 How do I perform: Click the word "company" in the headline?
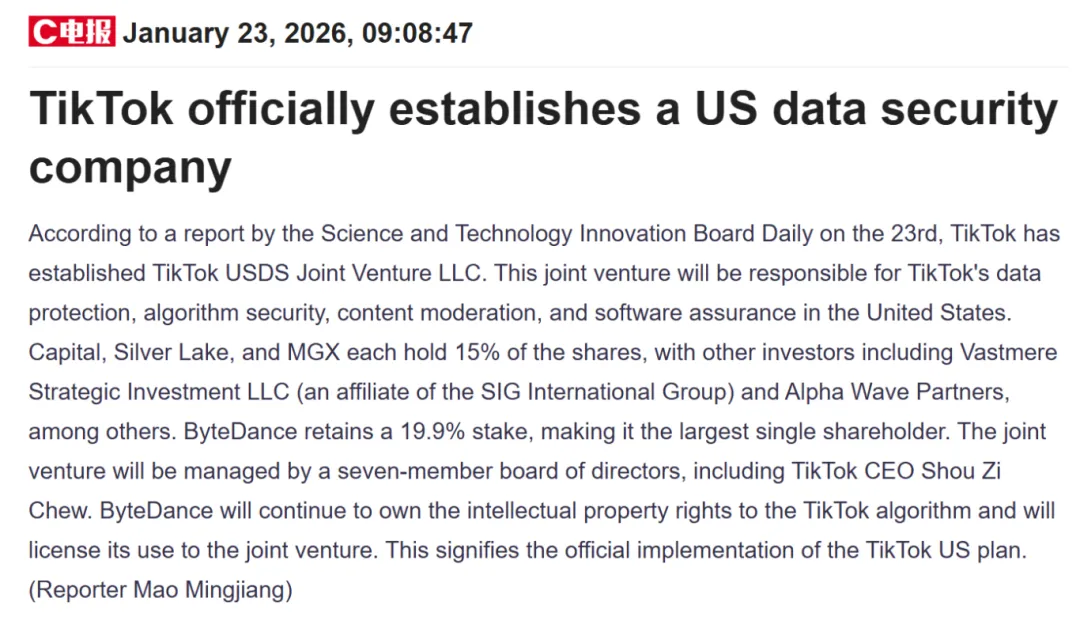[x=130, y=166]
